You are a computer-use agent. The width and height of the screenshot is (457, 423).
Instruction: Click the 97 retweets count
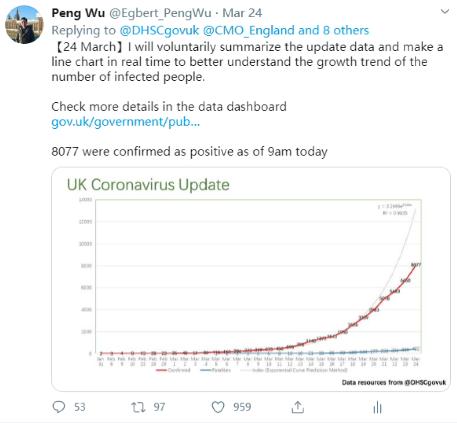coord(159,407)
